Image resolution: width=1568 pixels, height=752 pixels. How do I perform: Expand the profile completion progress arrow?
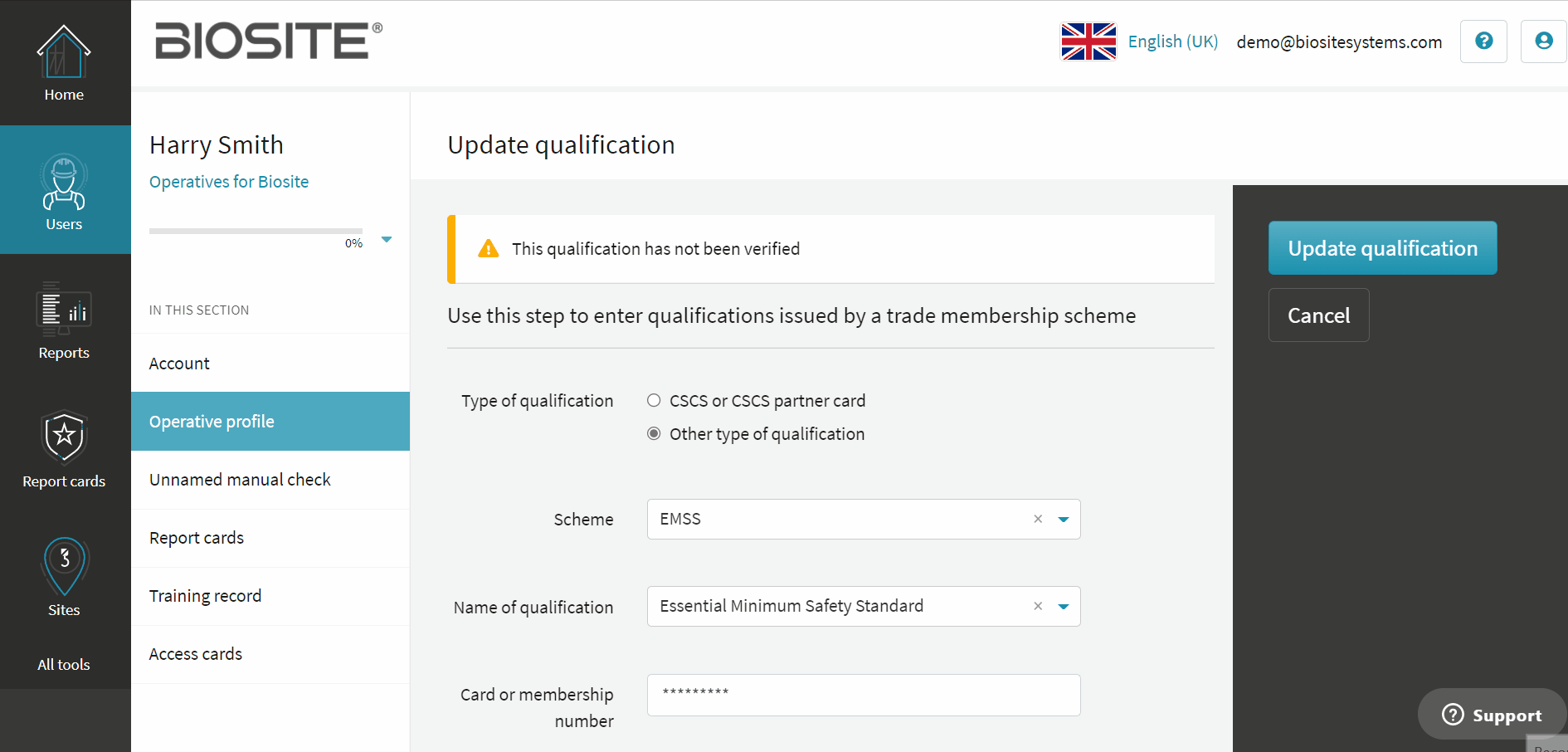point(387,240)
